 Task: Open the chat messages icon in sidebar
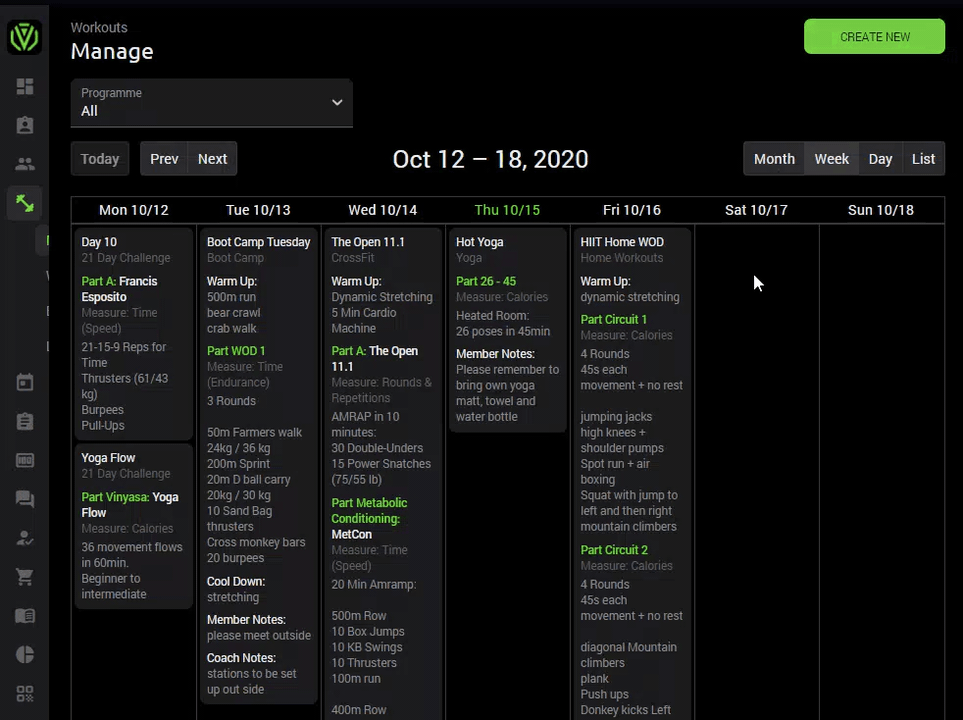click(25, 499)
